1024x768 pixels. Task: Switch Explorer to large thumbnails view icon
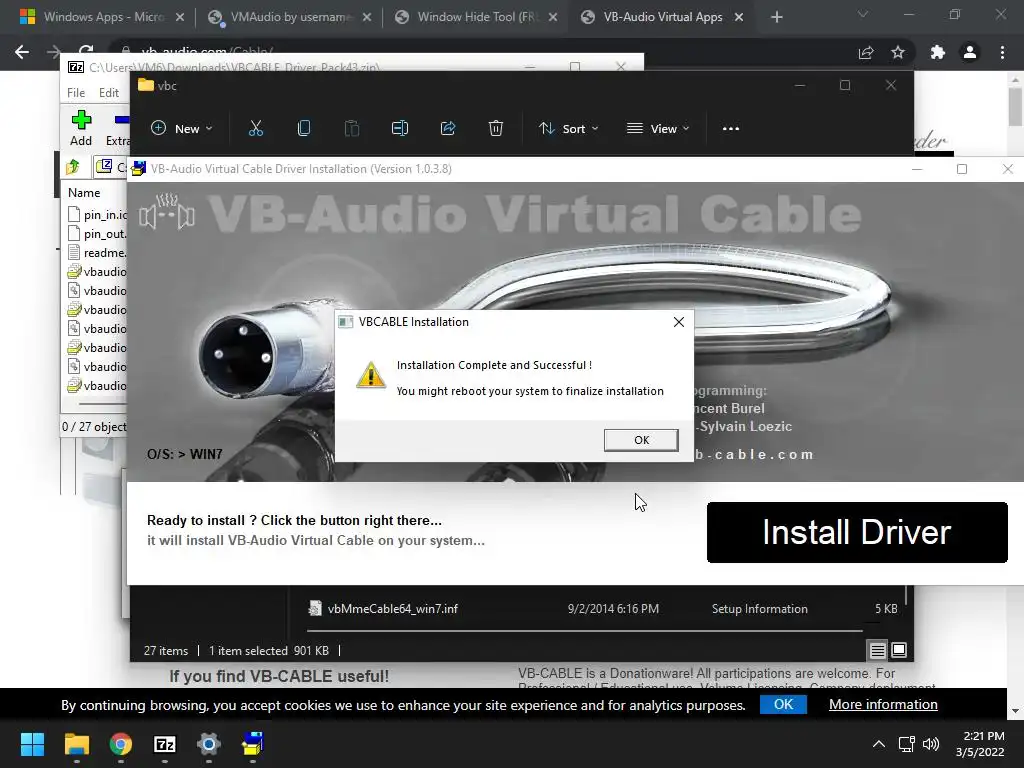(x=899, y=650)
